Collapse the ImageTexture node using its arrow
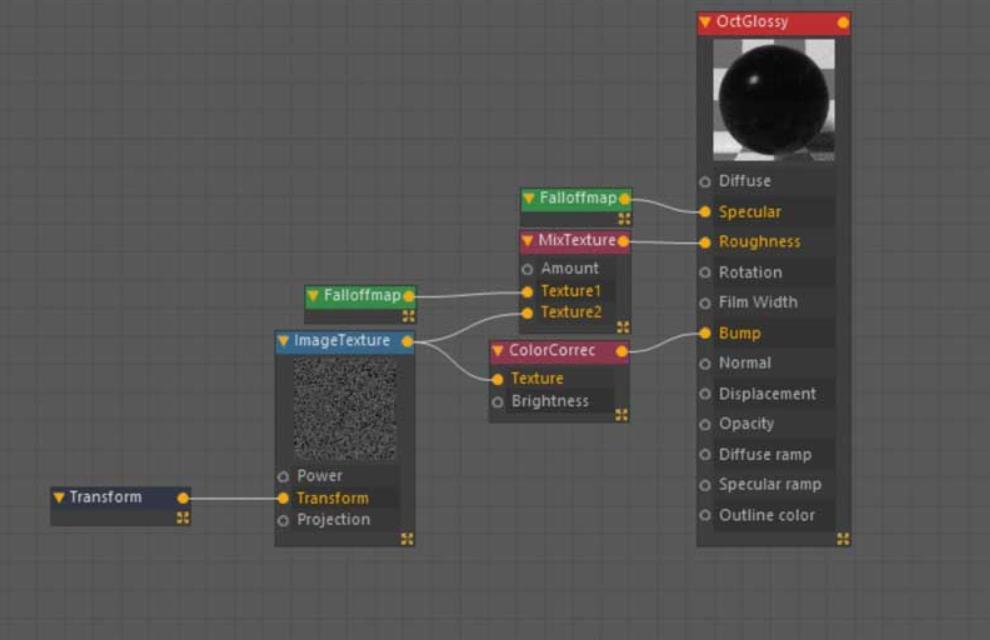Image resolution: width=990 pixels, height=640 pixels. (284, 342)
